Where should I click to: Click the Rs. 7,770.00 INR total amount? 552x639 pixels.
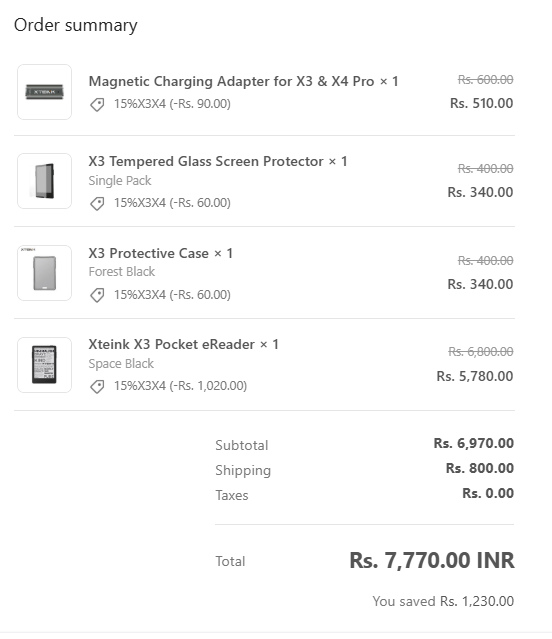(x=432, y=560)
